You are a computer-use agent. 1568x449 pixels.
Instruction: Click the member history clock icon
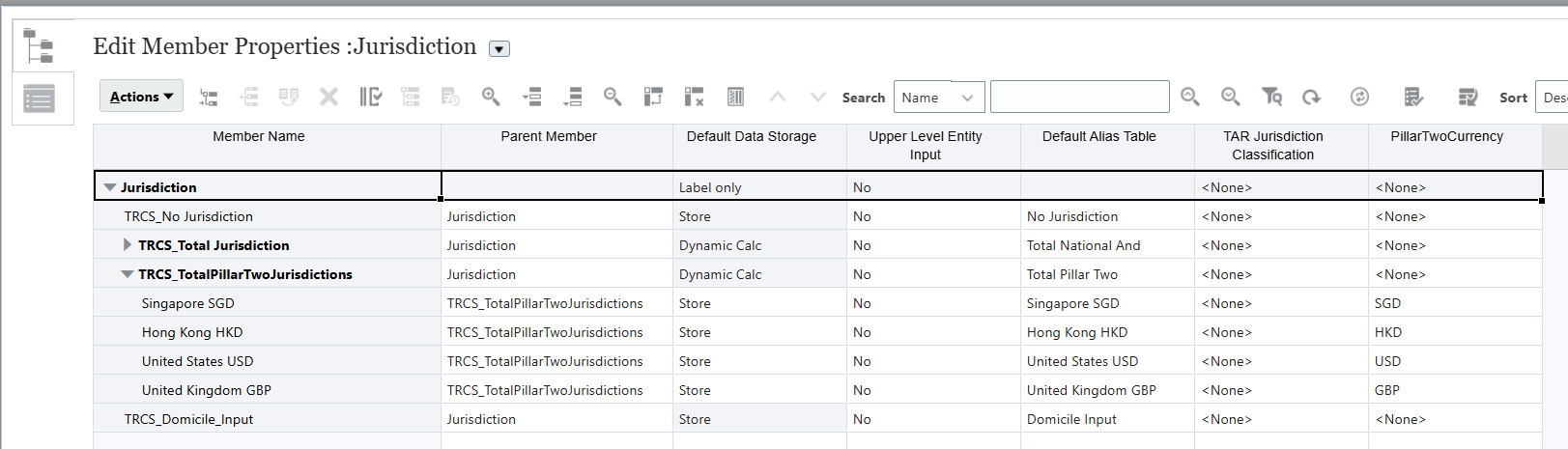[450, 97]
